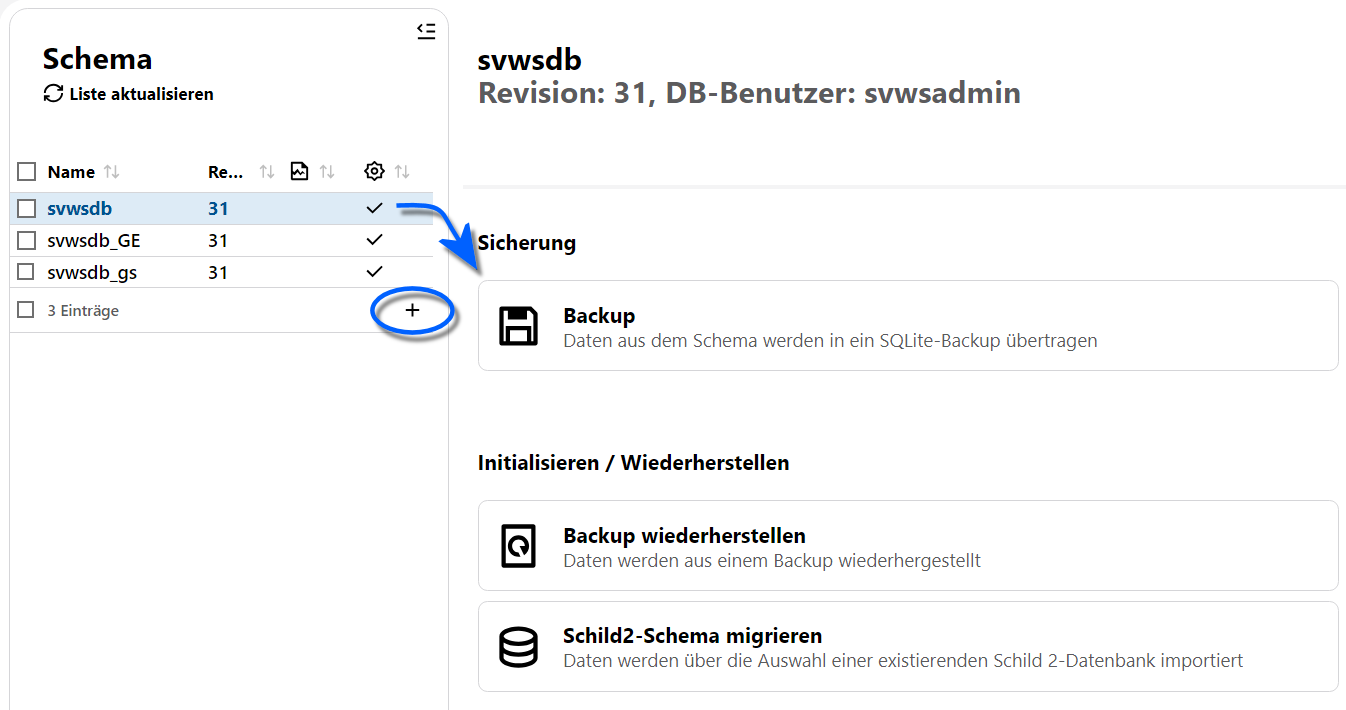Click the svwsdb schema name
The height and width of the screenshot is (710, 1346).
click(82, 208)
